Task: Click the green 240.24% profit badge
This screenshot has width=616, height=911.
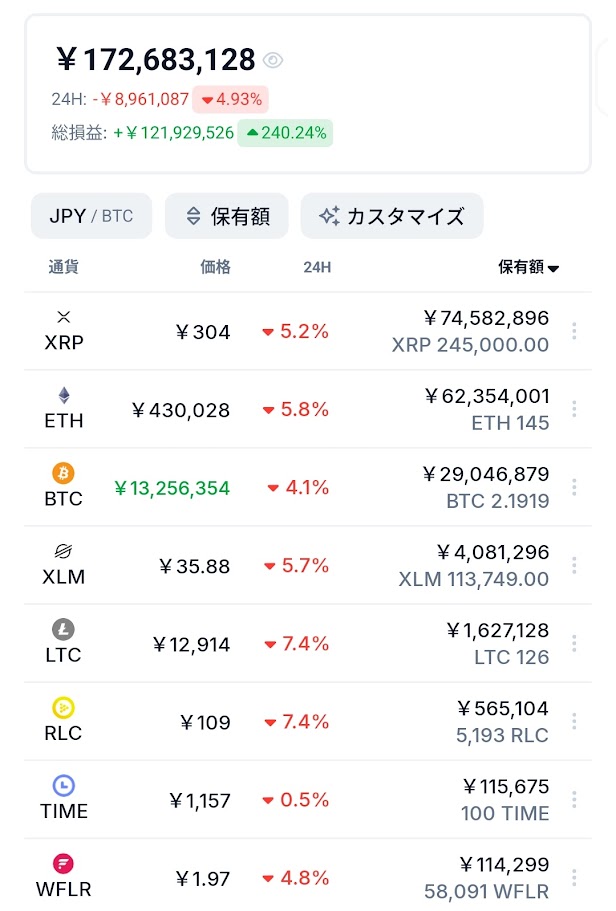Action: (285, 133)
